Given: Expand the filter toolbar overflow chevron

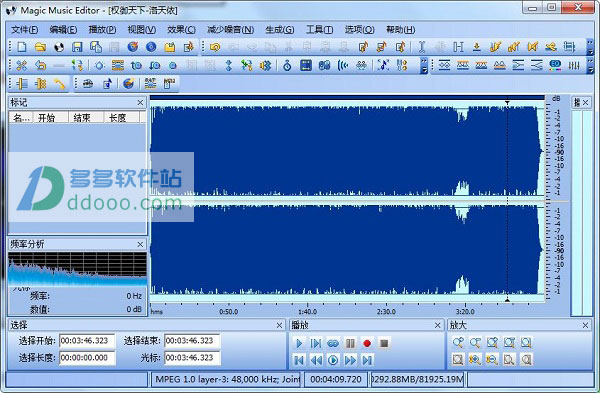Looking at the screenshot, I should pos(590,65).
